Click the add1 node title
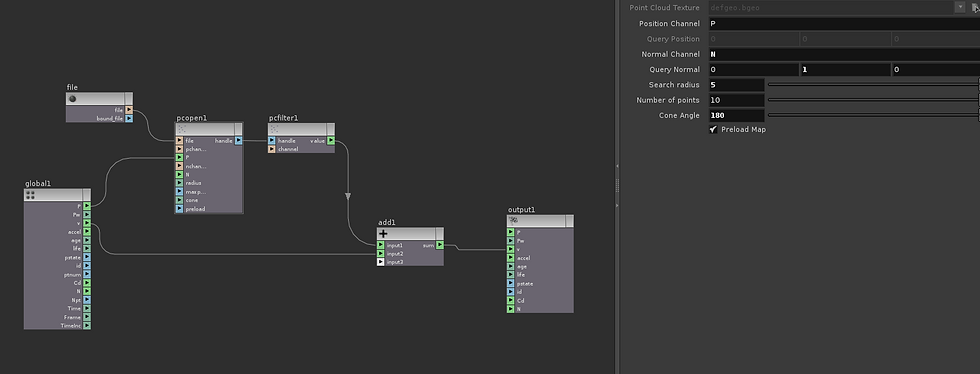The width and height of the screenshot is (980, 374). pos(387,223)
